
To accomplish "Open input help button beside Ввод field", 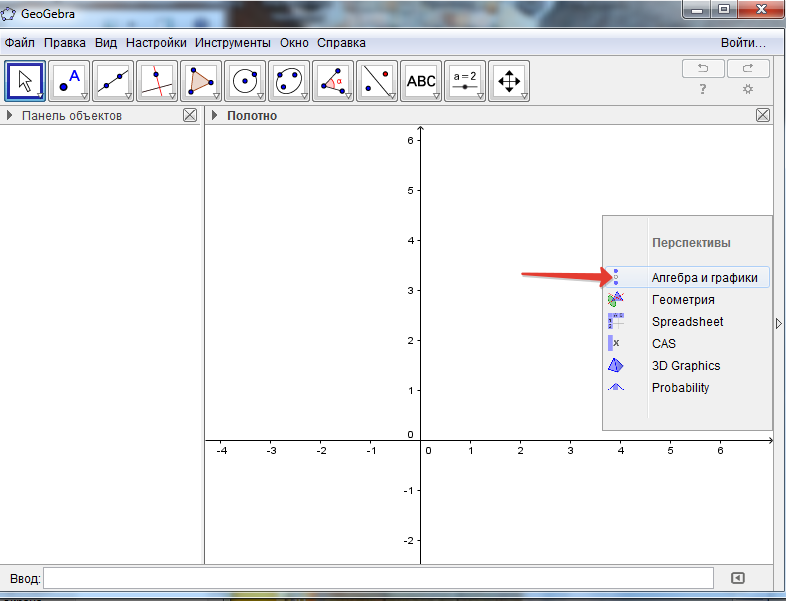I will 737,578.
